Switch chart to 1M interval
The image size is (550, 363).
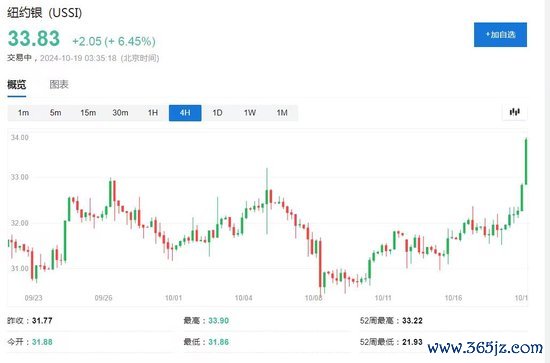pyautogui.click(x=282, y=113)
